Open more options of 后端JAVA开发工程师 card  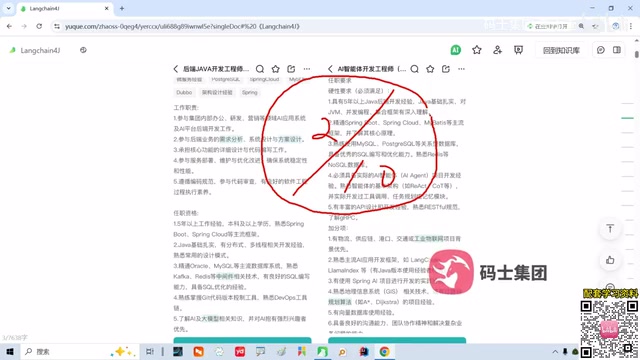click(307, 69)
